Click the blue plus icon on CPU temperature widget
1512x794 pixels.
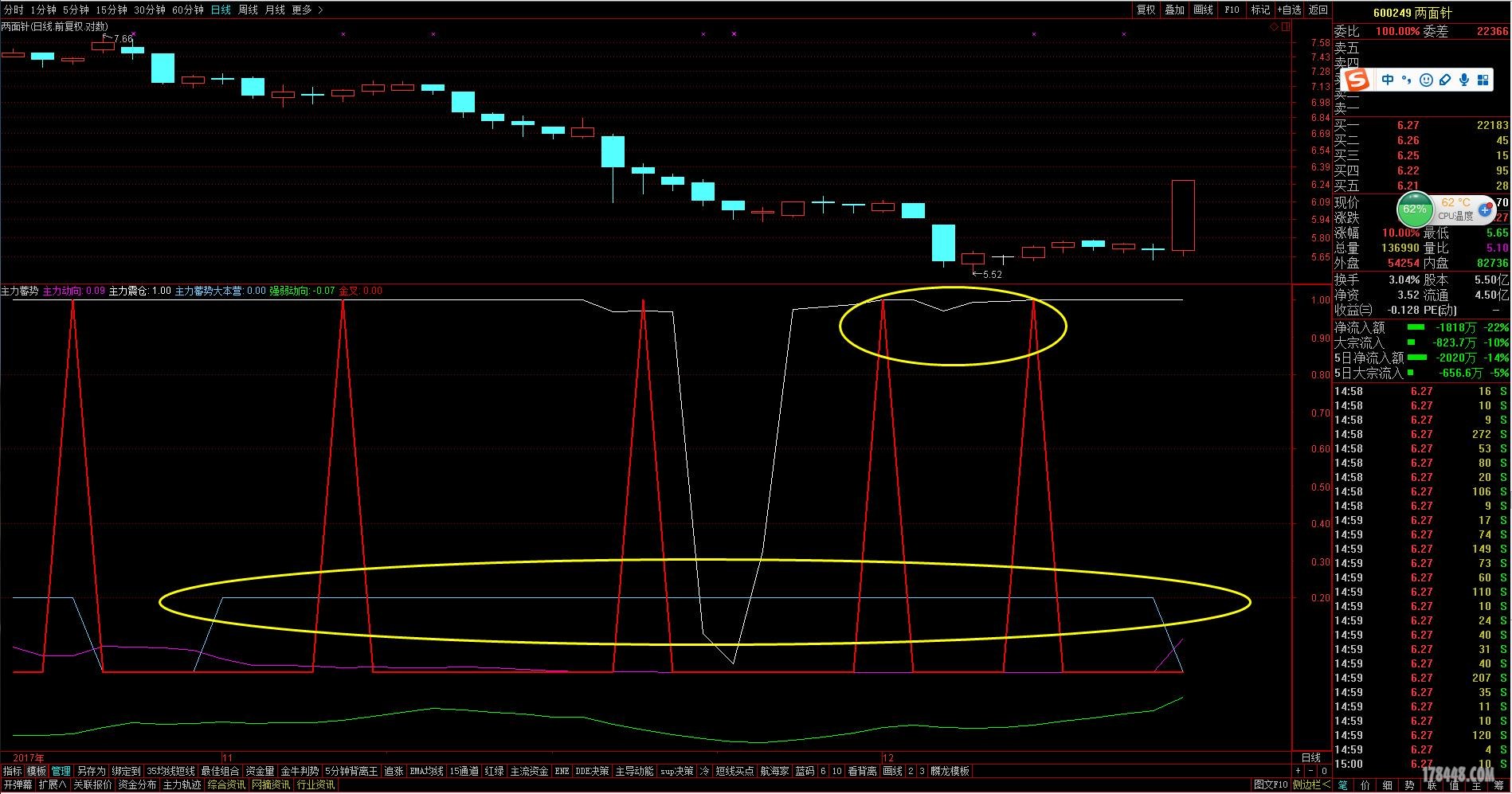[x=1485, y=210]
